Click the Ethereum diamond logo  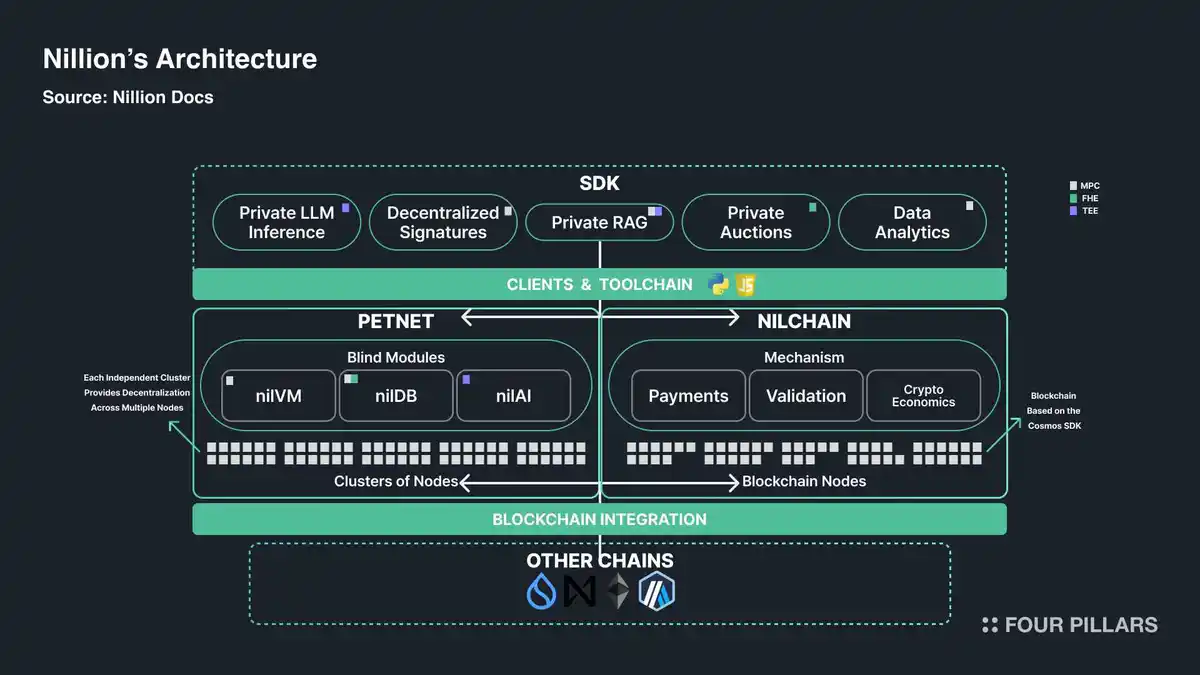tap(620, 592)
